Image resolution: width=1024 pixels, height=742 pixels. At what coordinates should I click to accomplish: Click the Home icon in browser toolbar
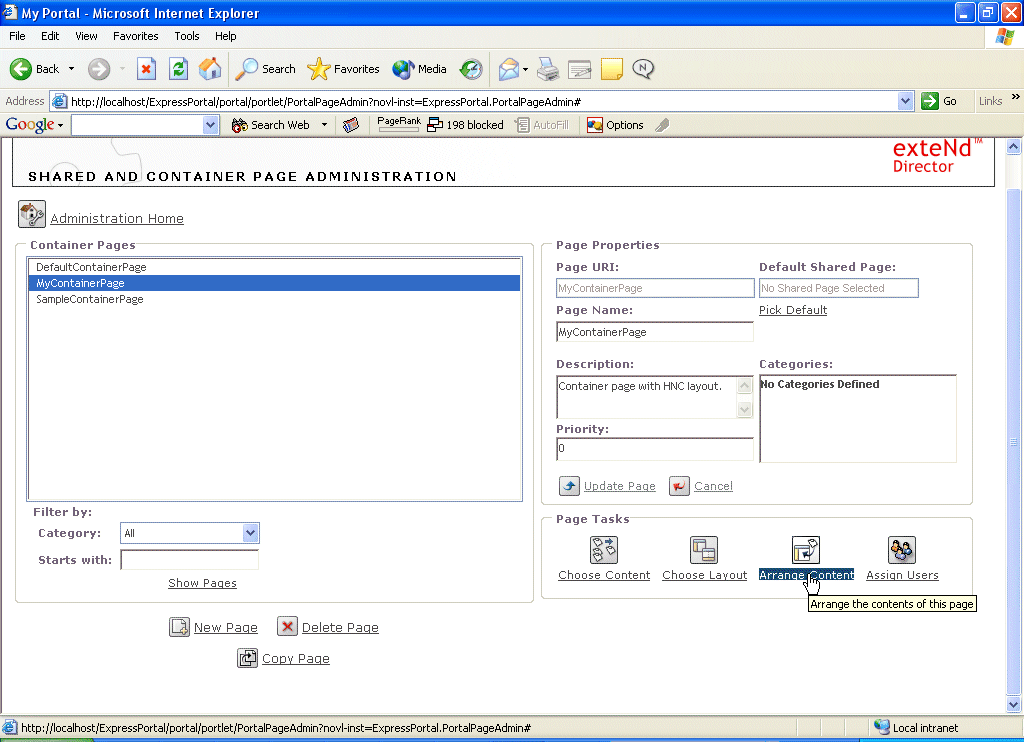[210, 69]
